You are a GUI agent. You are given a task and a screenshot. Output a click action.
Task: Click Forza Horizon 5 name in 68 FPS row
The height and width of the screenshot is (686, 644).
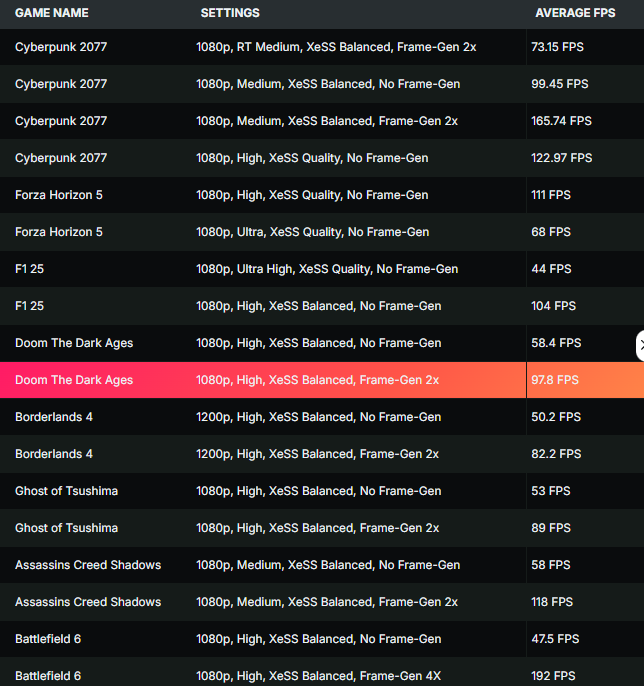(59, 232)
